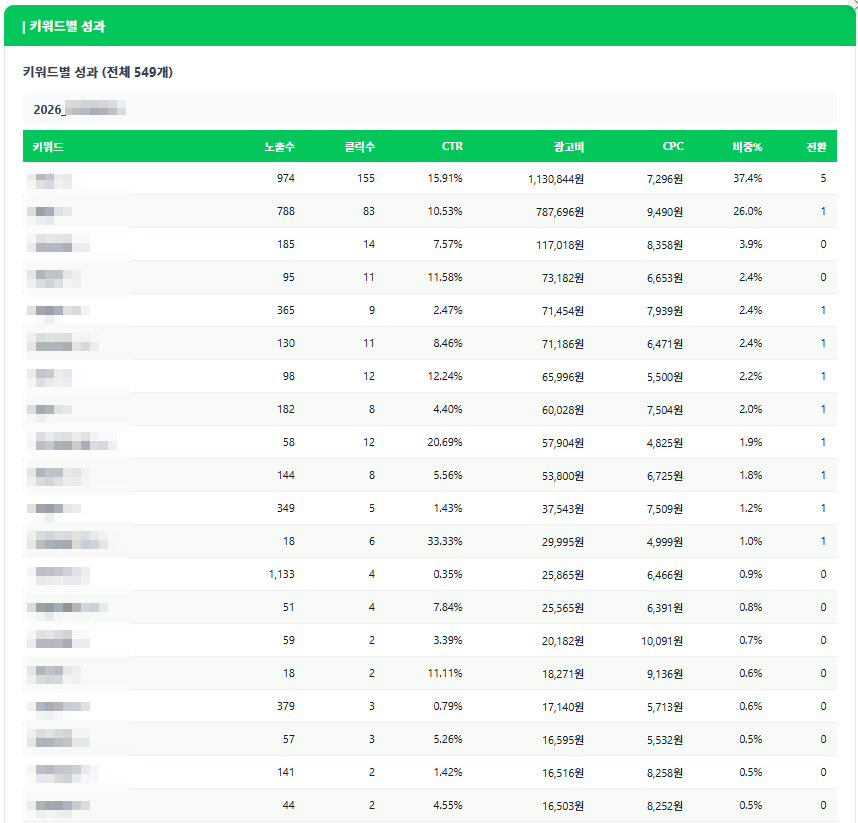This screenshot has width=858, height=823.
Task: Click the 65,996원 ad cost cell
Action: click(x=563, y=377)
